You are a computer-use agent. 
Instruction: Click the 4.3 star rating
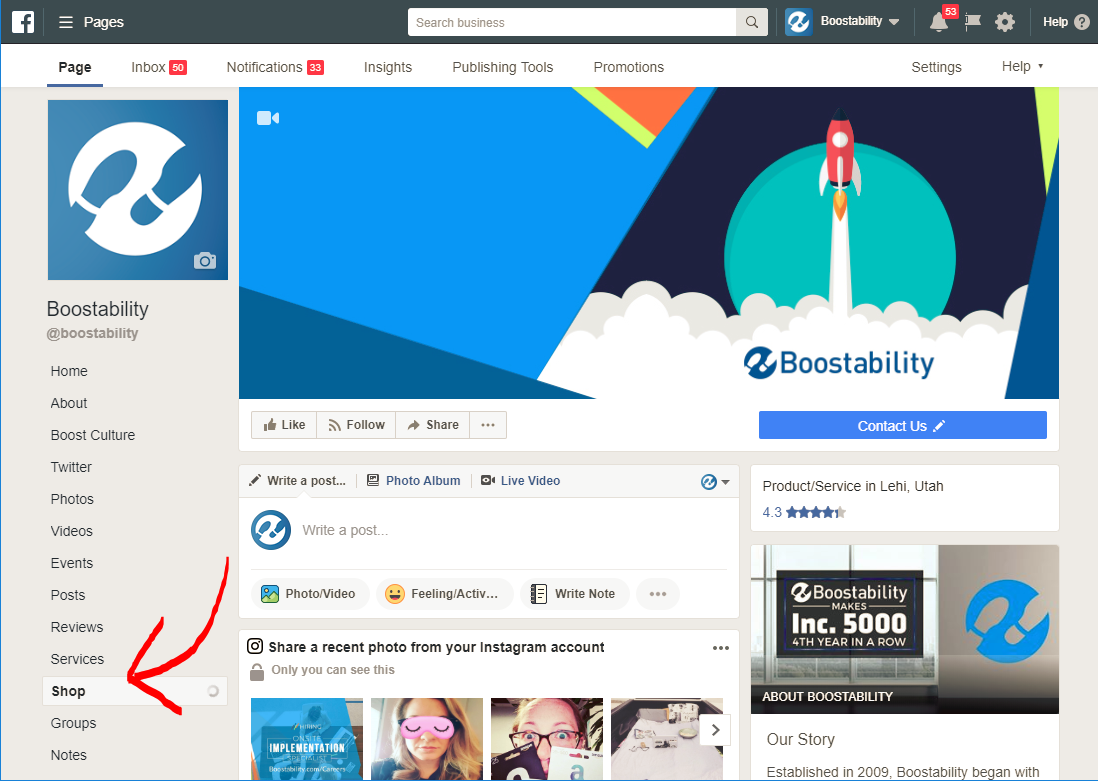804,513
